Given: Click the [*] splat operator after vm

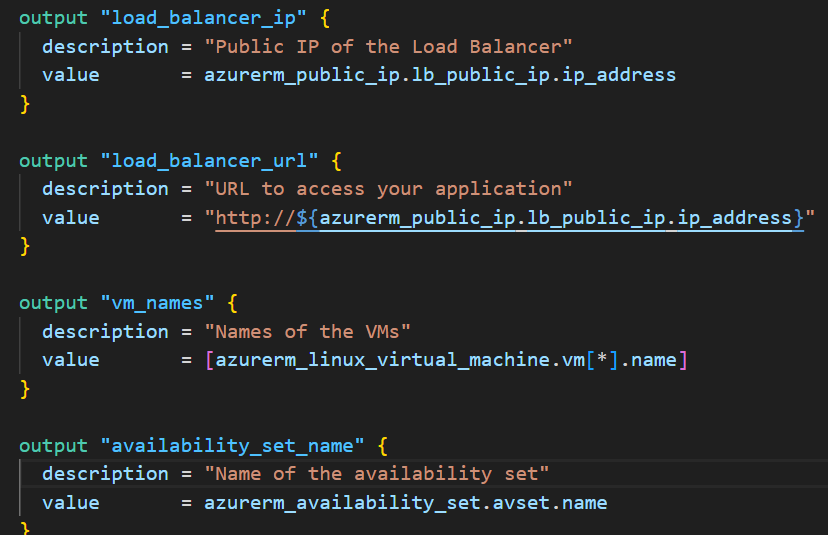Looking at the screenshot, I should point(601,360).
